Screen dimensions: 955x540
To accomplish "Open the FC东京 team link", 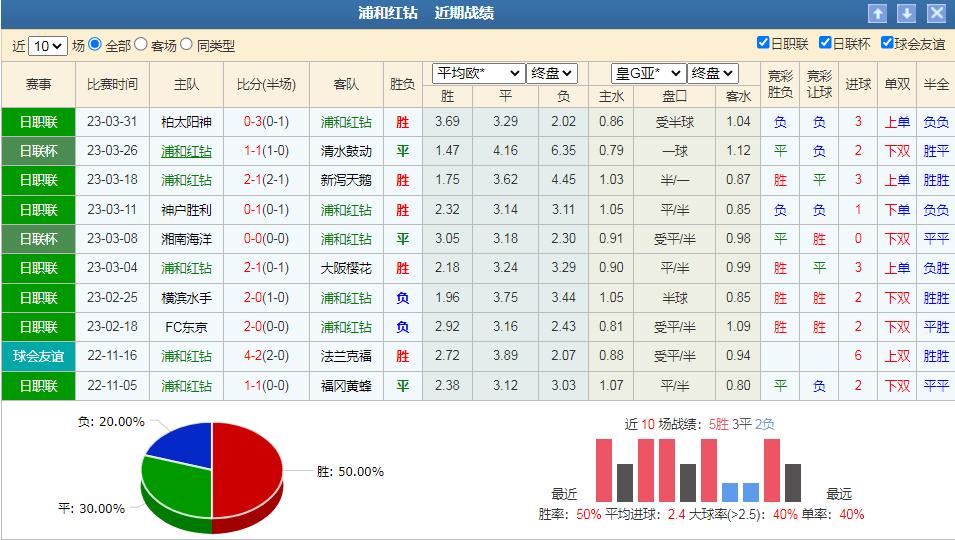I will [186, 328].
